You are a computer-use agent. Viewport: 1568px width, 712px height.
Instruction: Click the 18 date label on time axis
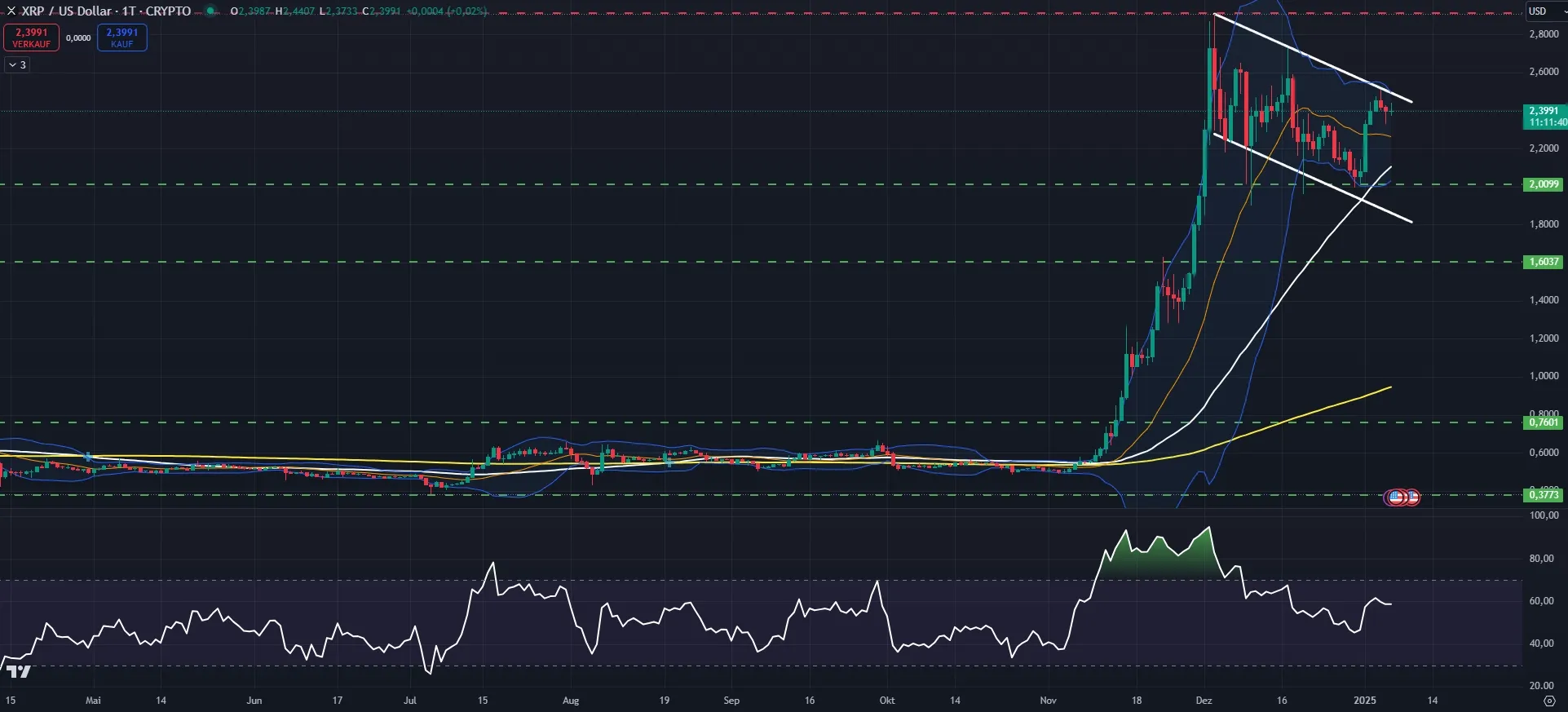(1137, 701)
